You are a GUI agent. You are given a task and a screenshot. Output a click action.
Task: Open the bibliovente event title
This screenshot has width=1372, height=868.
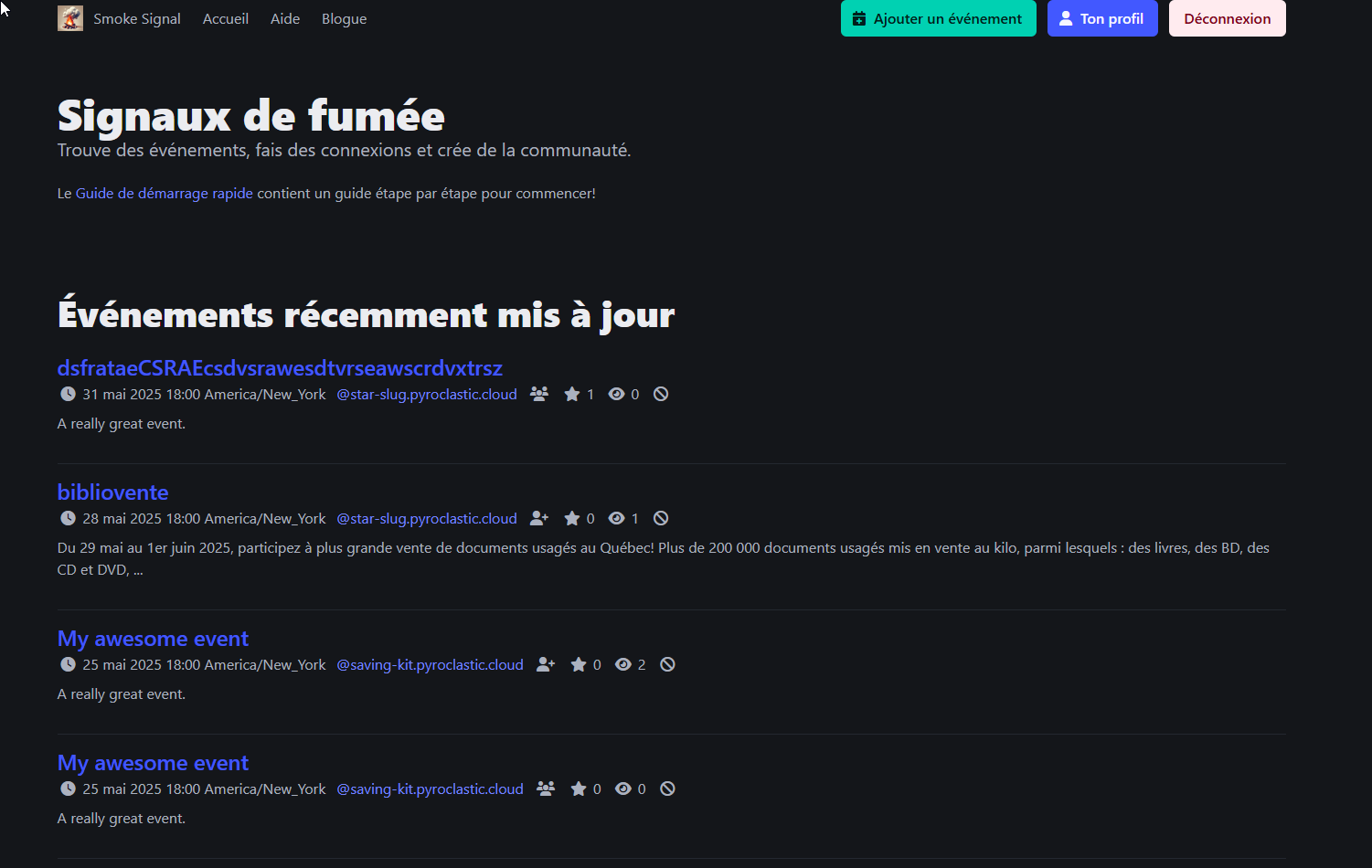tap(113, 492)
